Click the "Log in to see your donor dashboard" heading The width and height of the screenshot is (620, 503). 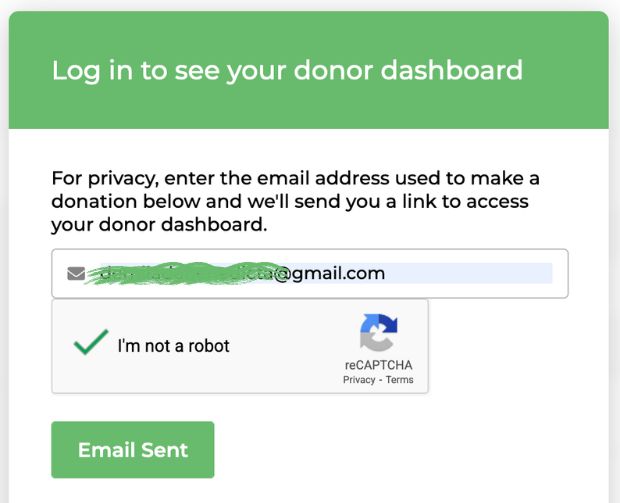287,70
